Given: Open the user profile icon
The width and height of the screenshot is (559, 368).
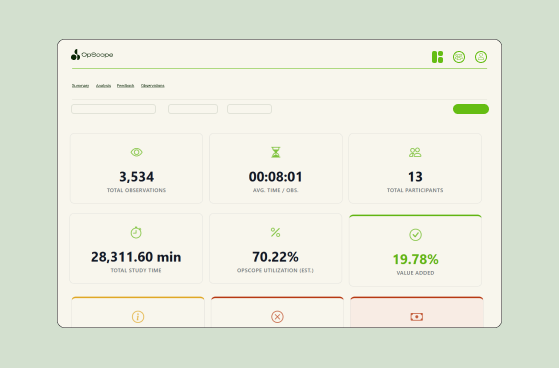Looking at the screenshot, I should [x=481, y=57].
